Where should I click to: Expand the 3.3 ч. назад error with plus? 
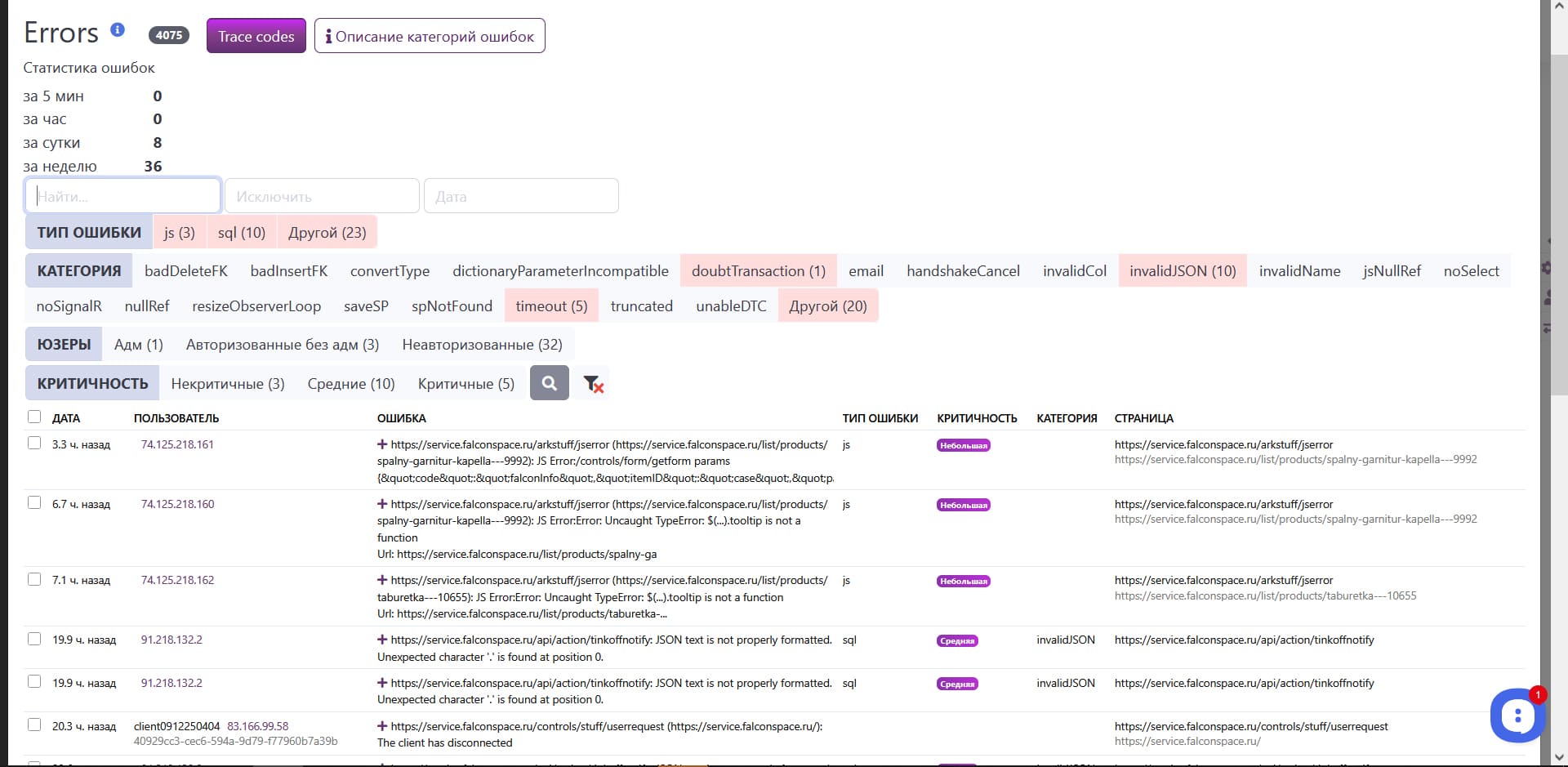(382, 444)
